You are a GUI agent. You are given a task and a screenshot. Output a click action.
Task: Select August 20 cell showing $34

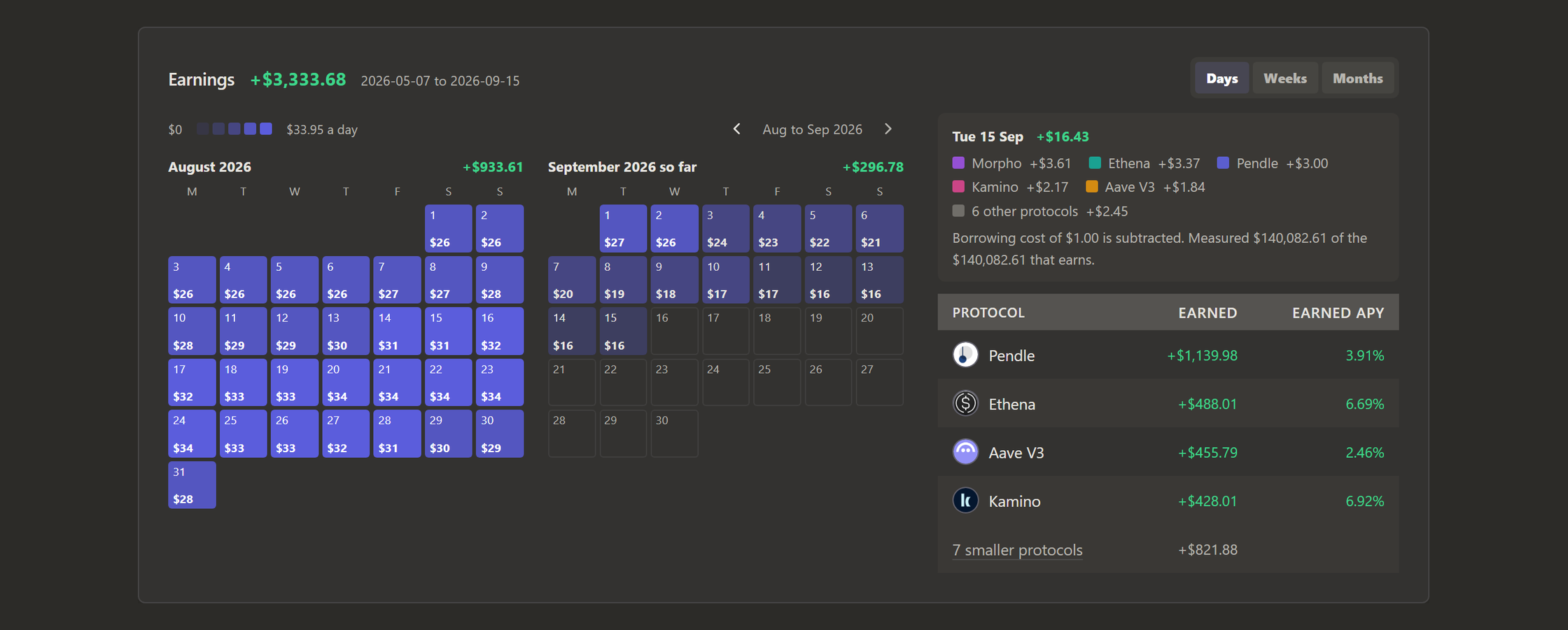[x=346, y=382]
